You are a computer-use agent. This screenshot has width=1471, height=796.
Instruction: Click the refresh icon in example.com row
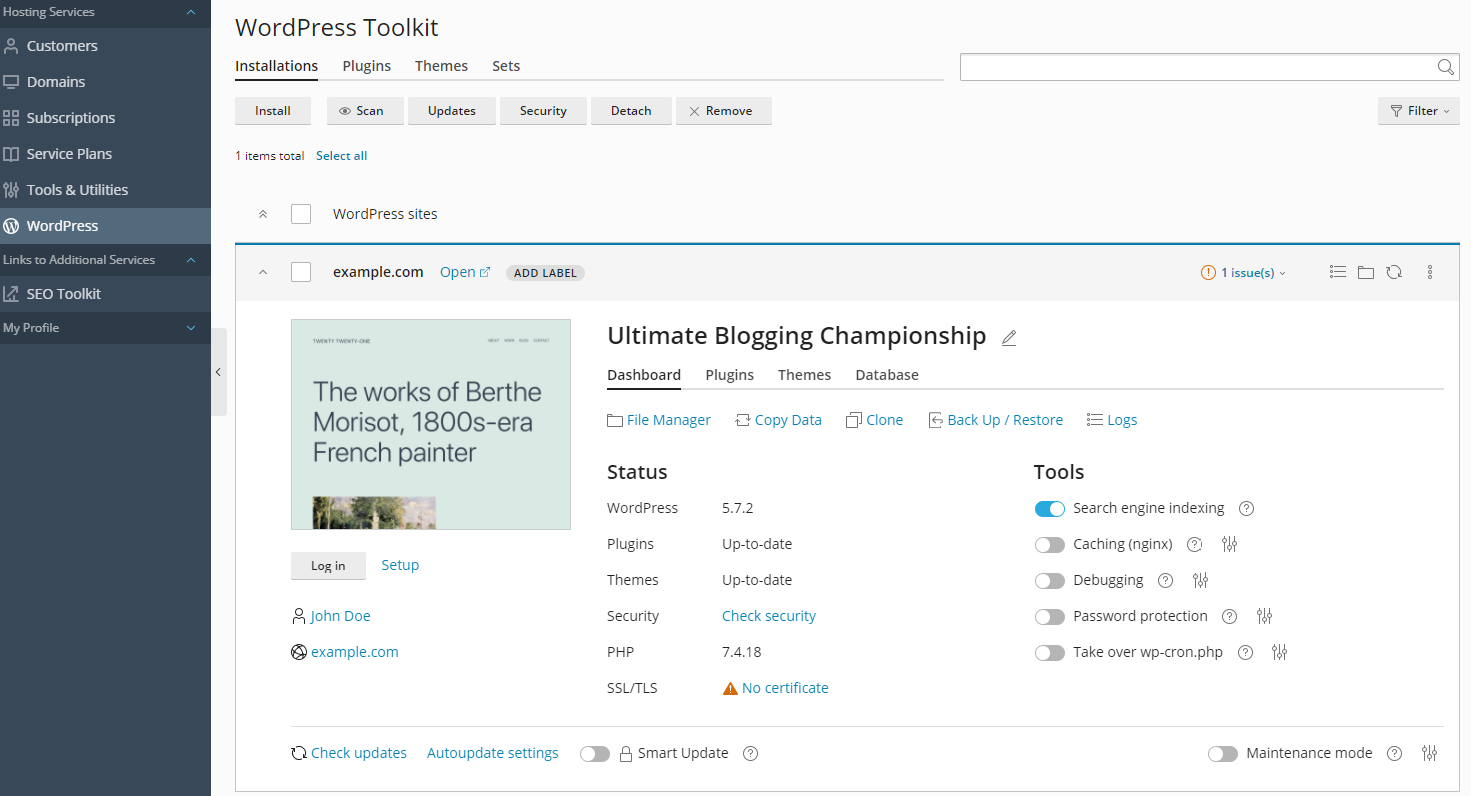(1394, 272)
